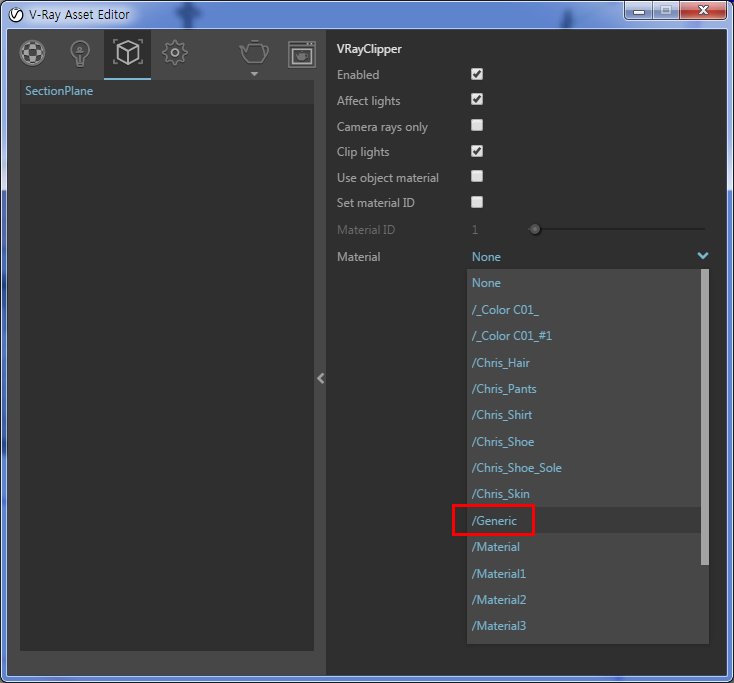Select the Geometry cube tab icon

127,52
